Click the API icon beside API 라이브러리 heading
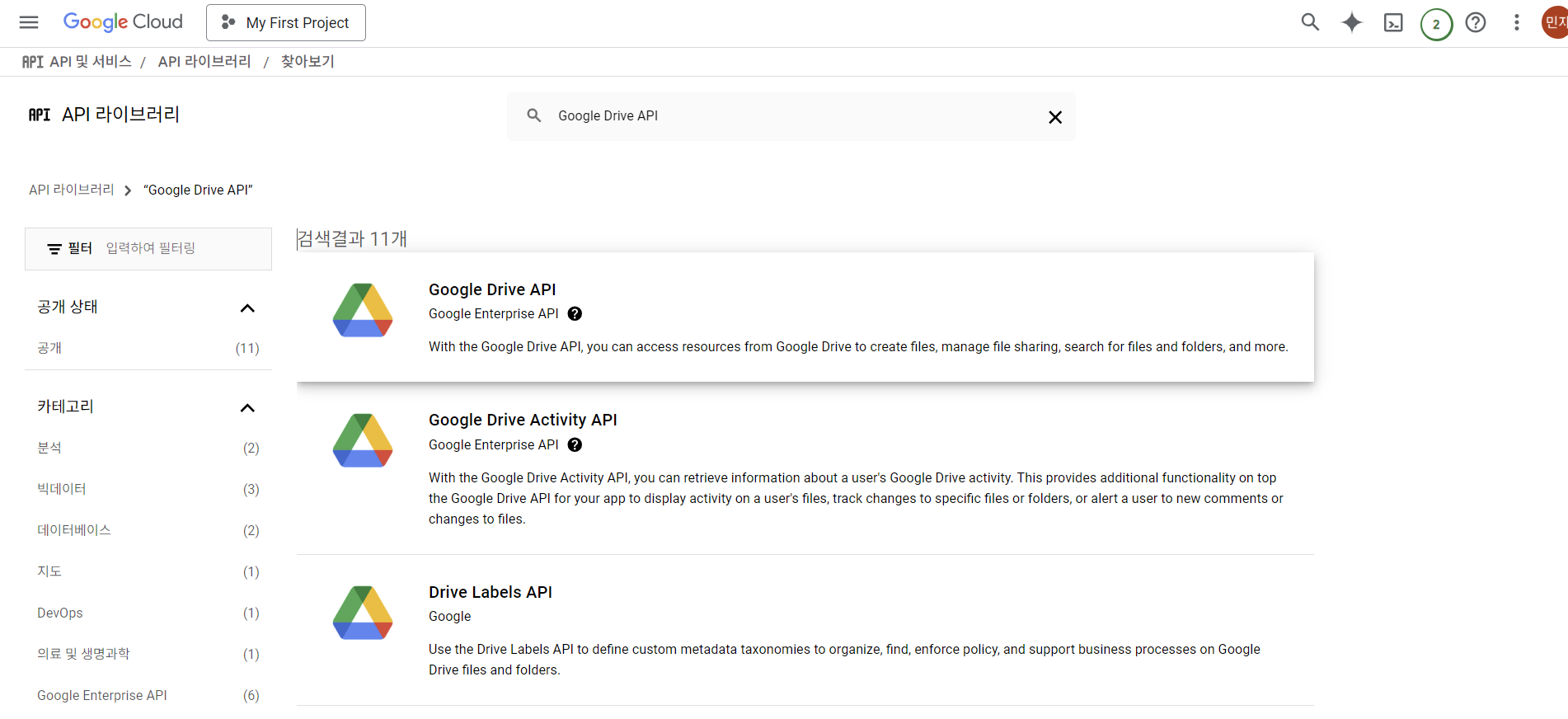This screenshot has height=719, width=1568. click(x=40, y=115)
